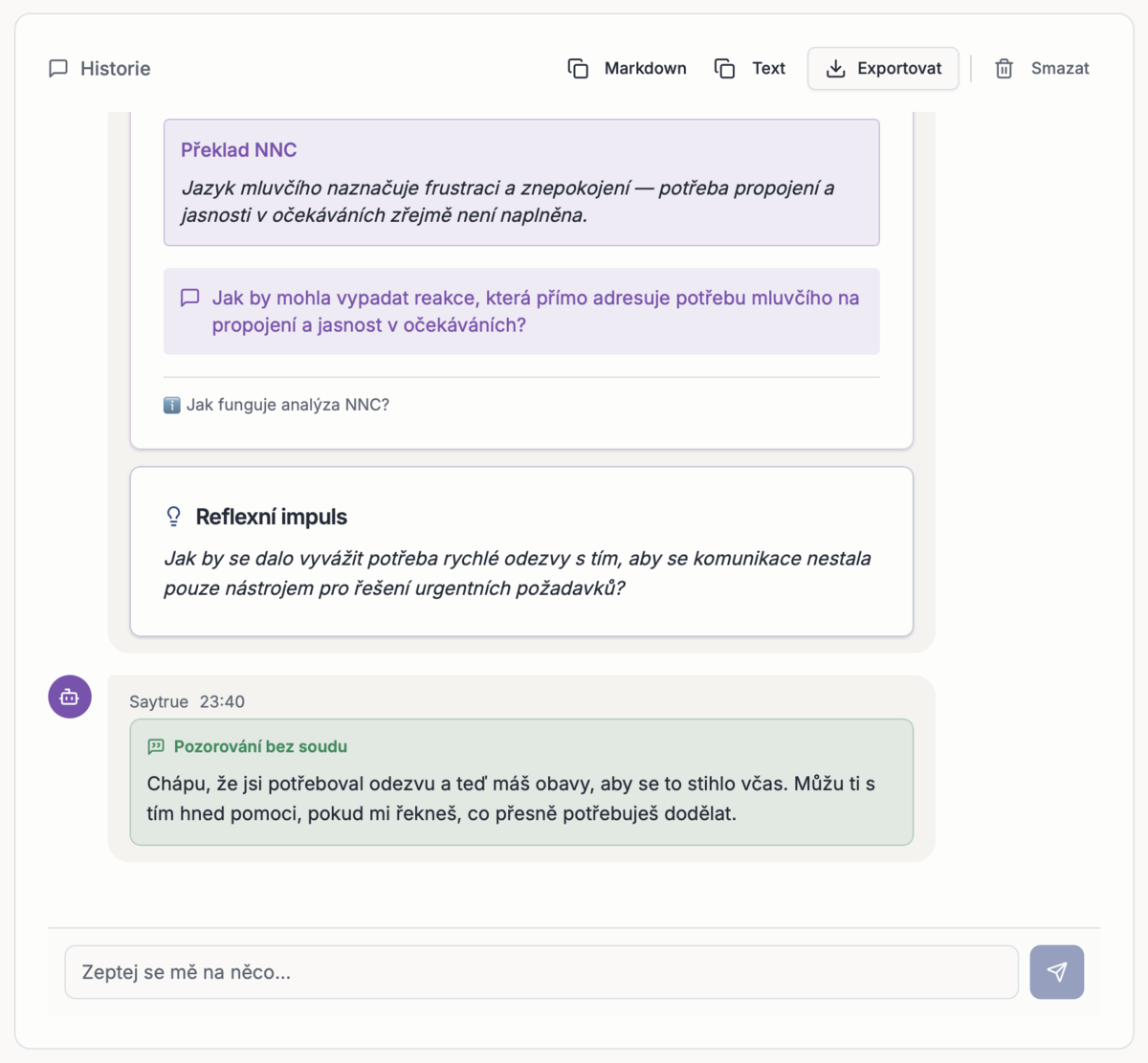Click the download icon in Exportovat

(x=835, y=68)
